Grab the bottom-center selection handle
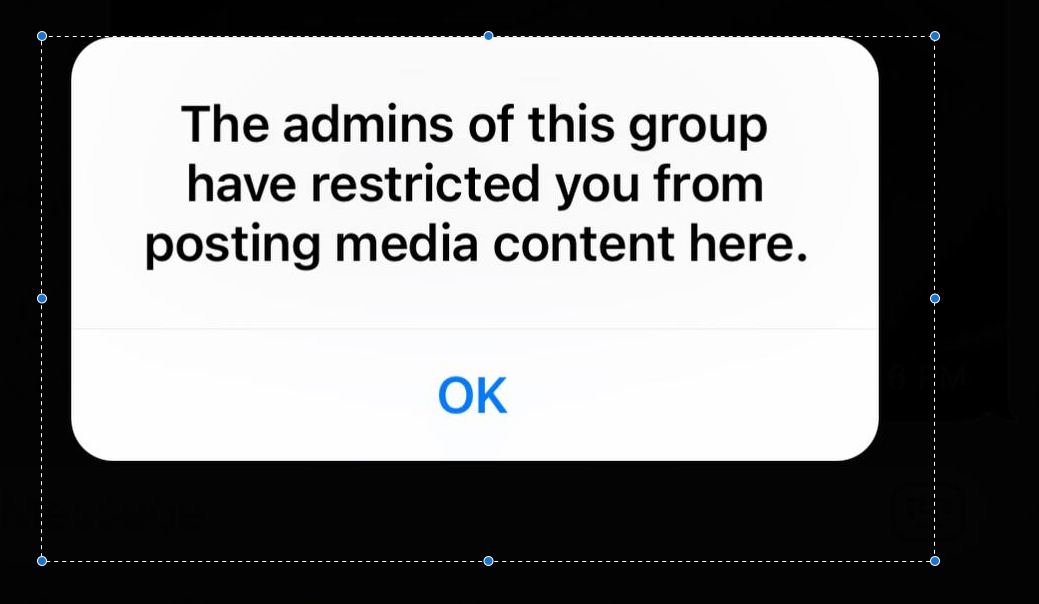1039x604 pixels. point(488,561)
